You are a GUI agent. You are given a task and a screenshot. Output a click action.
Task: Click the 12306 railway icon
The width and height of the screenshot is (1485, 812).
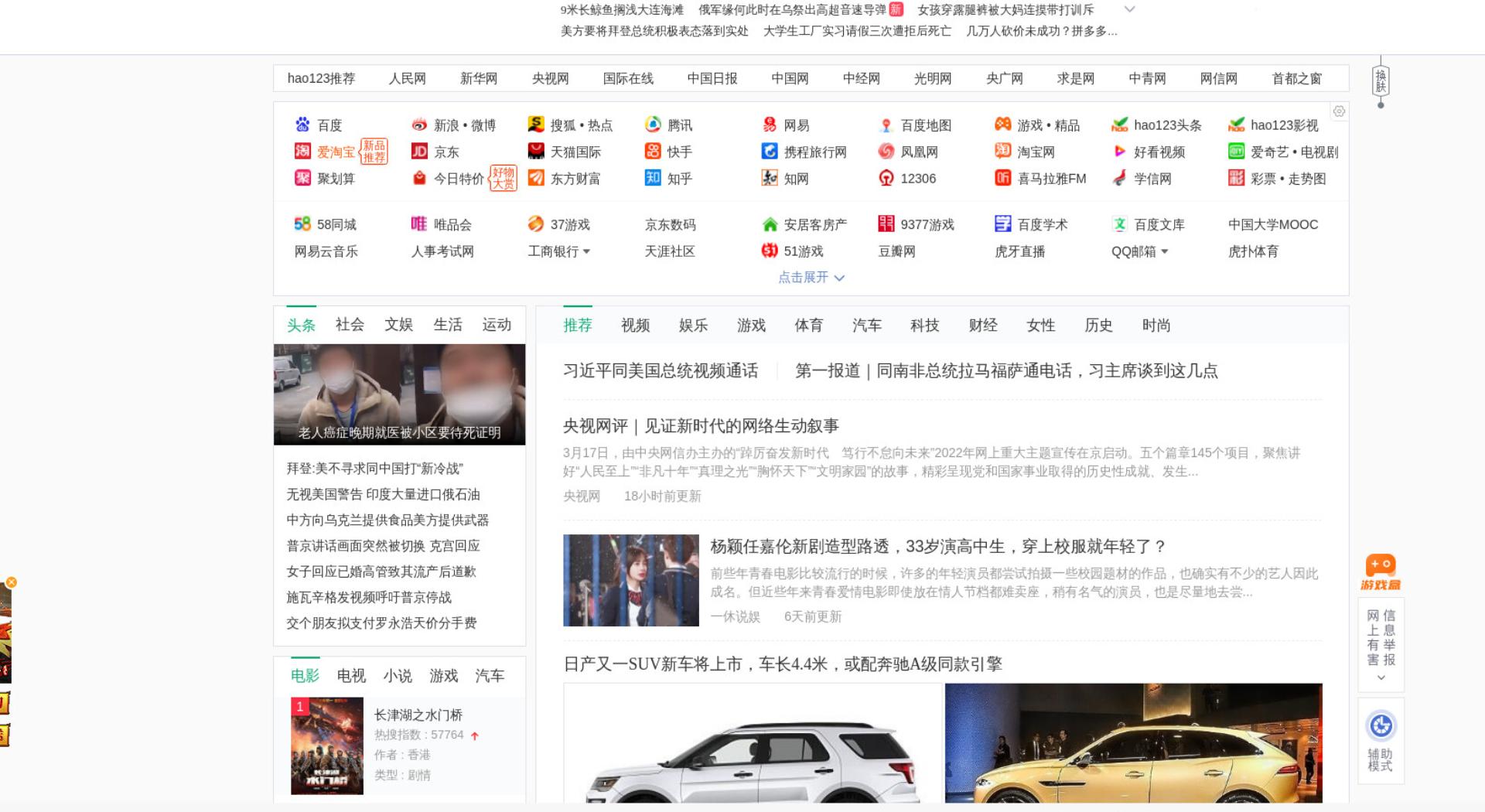click(x=886, y=178)
